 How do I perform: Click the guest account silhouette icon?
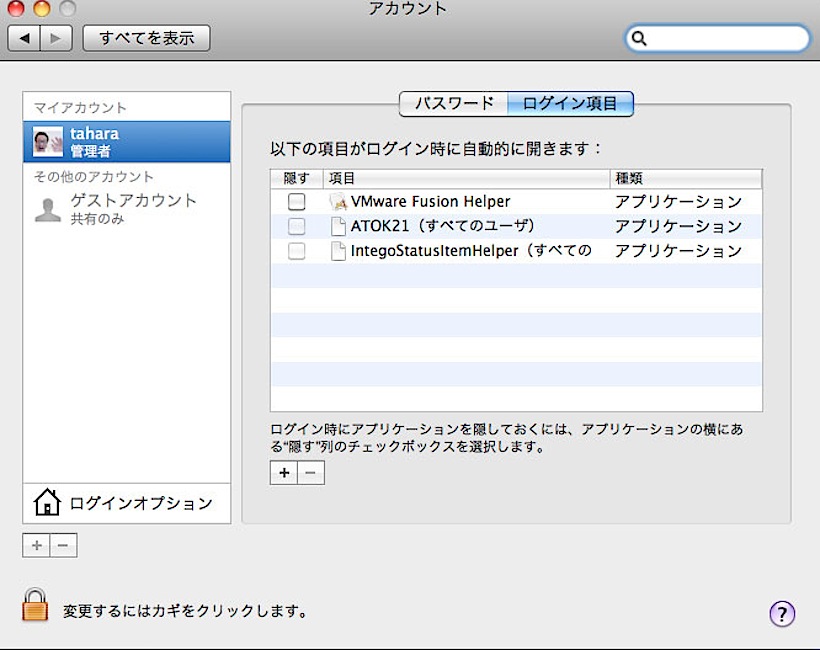[48, 210]
